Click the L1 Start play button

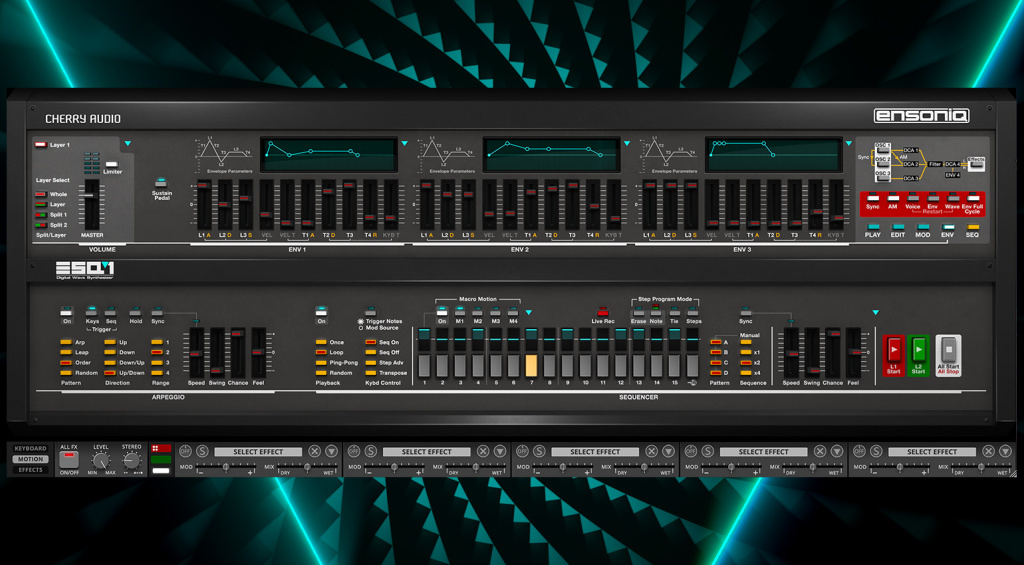click(x=893, y=350)
